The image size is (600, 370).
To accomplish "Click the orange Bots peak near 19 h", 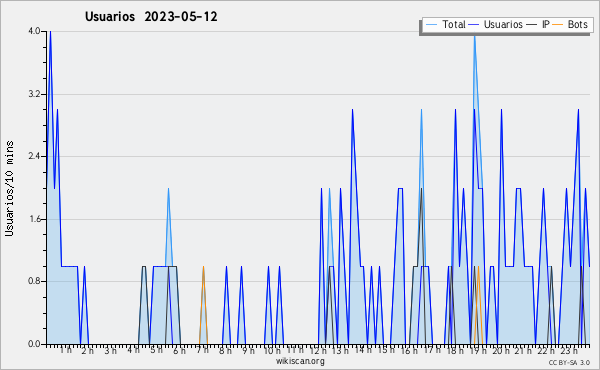I will [478, 267].
